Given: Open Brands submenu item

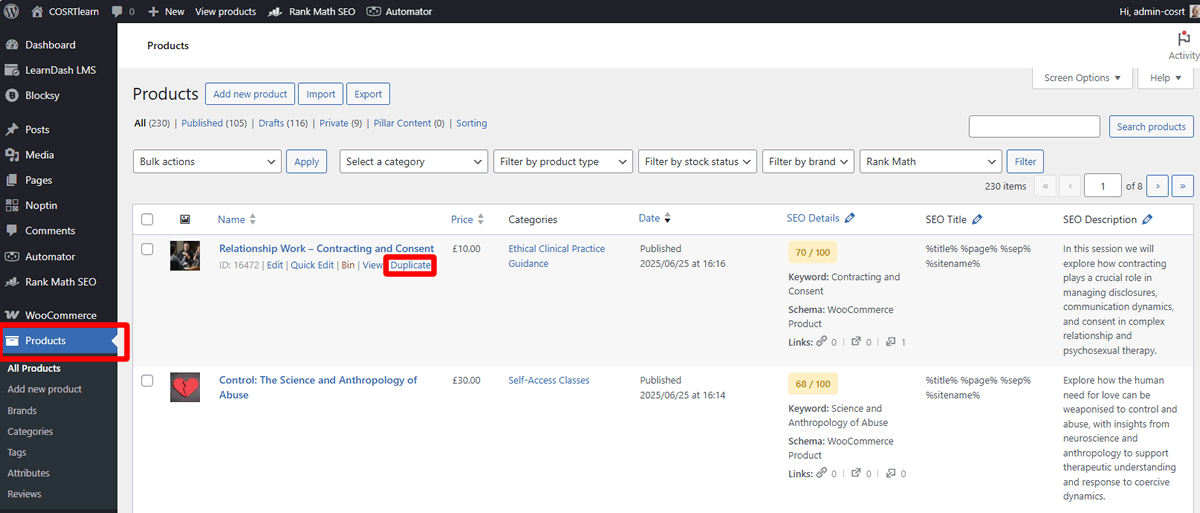Looking at the screenshot, I should coord(22,411).
